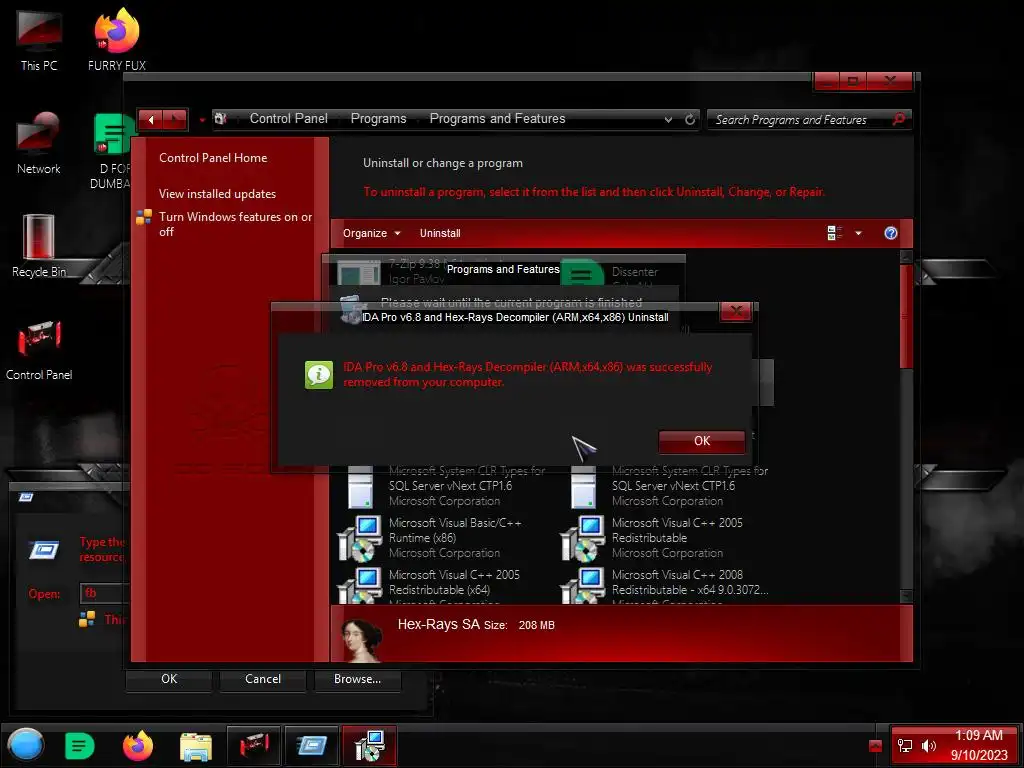The height and width of the screenshot is (768, 1024).
Task: Open the clock showing 1:09 AM
Action: point(978,745)
